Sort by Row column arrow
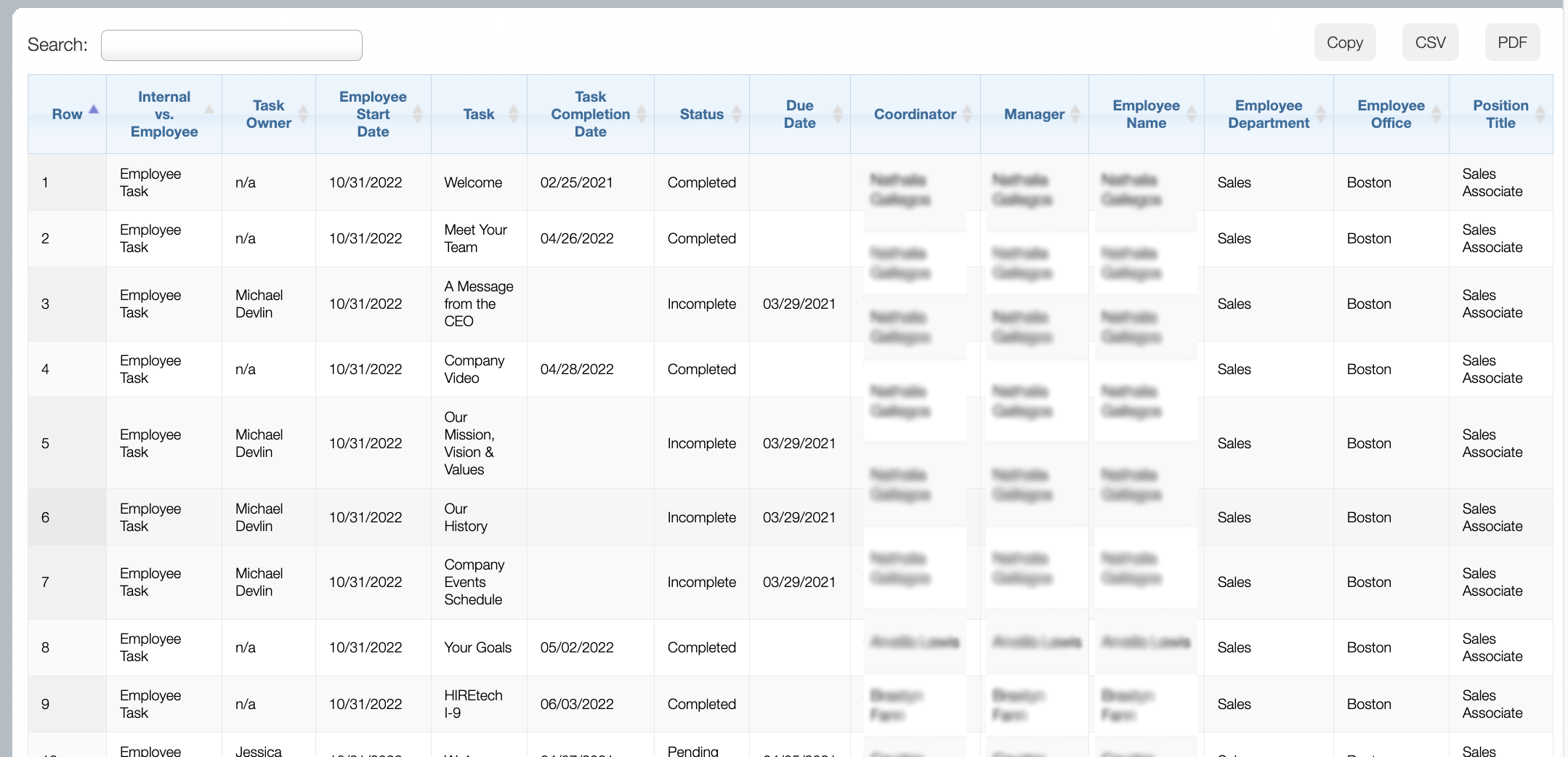The image size is (1568, 757). [x=94, y=110]
